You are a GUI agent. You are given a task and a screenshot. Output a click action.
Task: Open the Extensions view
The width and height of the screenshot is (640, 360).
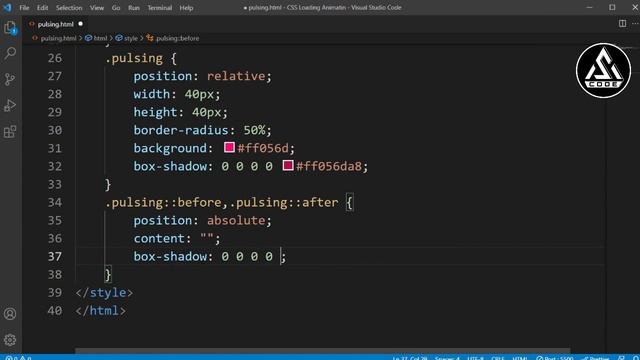tap(10, 131)
